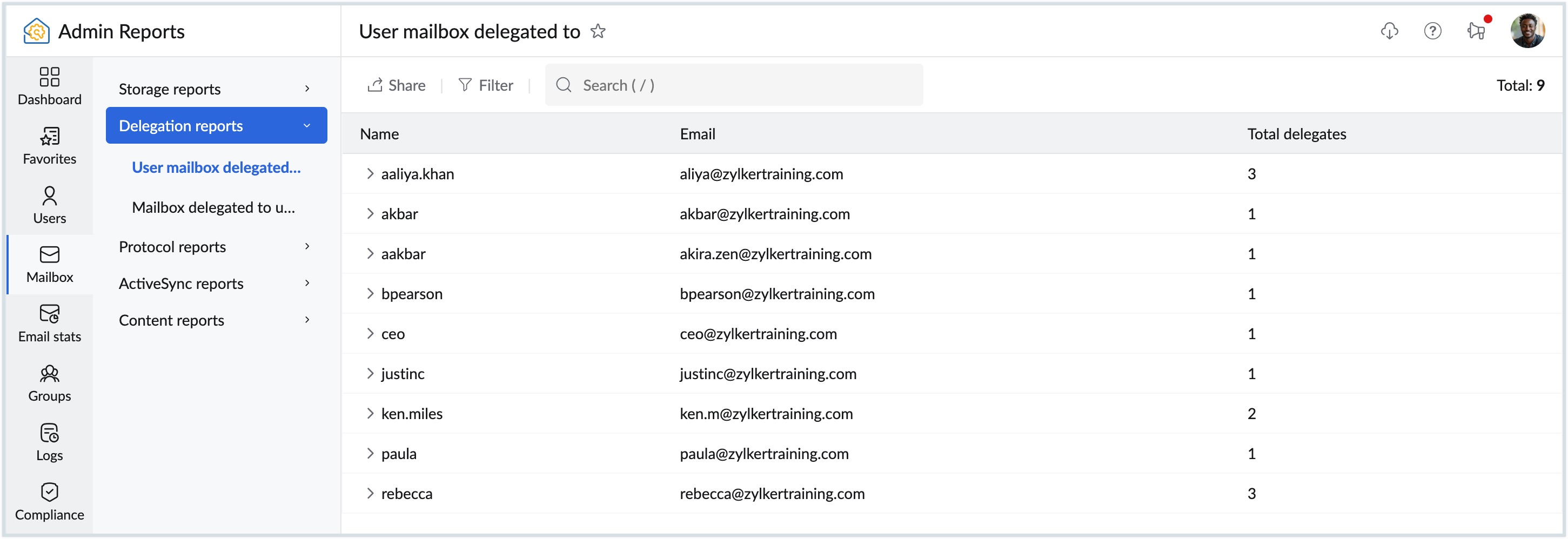
Task: Expand the aaliya.khan row
Action: 370,174
